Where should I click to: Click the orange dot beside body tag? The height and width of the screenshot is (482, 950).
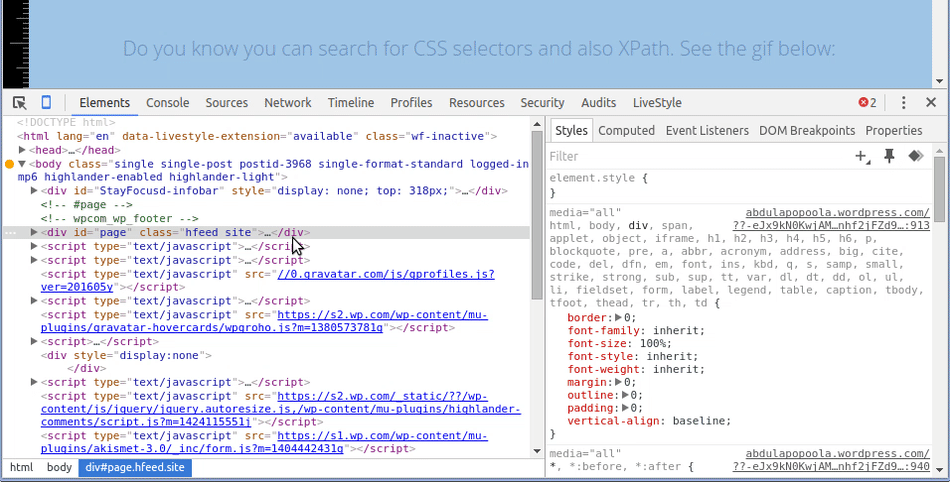click(x=10, y=163)
